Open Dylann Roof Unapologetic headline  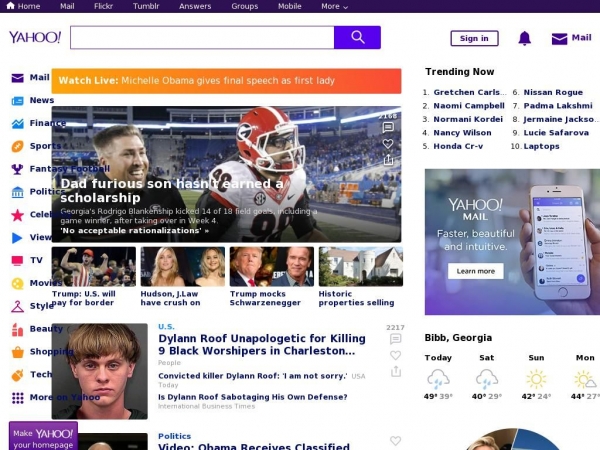[262, 344]
